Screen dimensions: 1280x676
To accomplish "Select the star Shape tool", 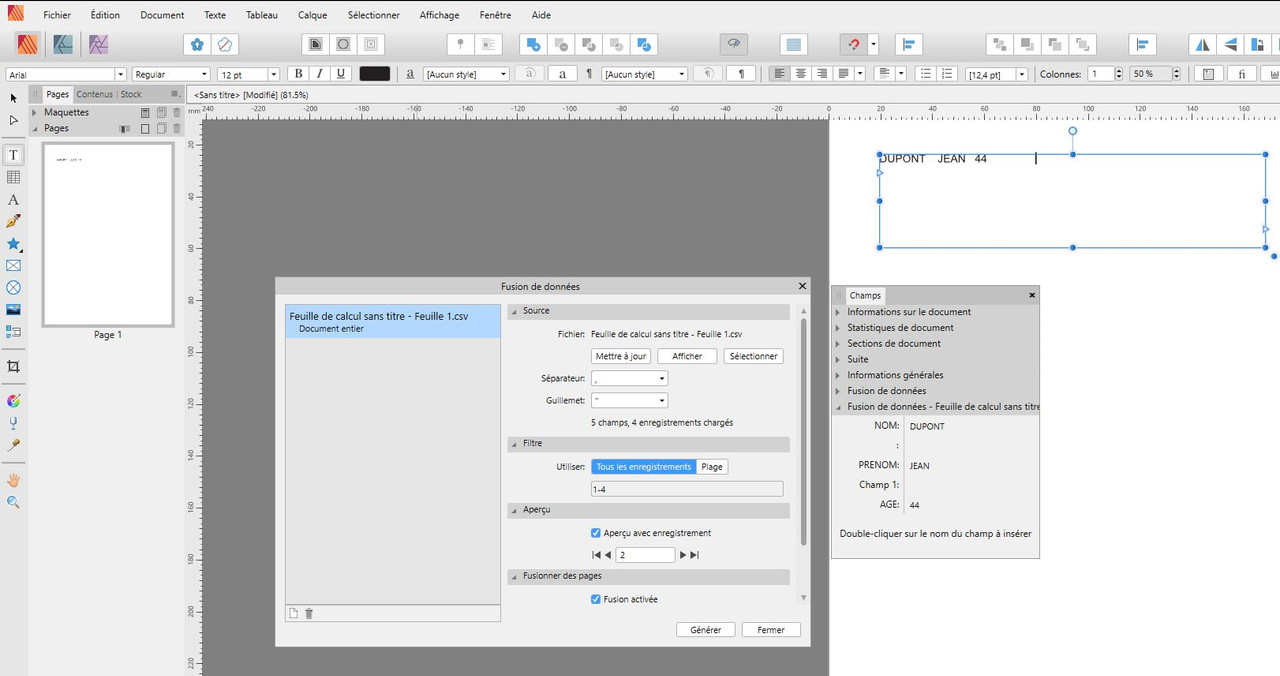I will 13,244.
